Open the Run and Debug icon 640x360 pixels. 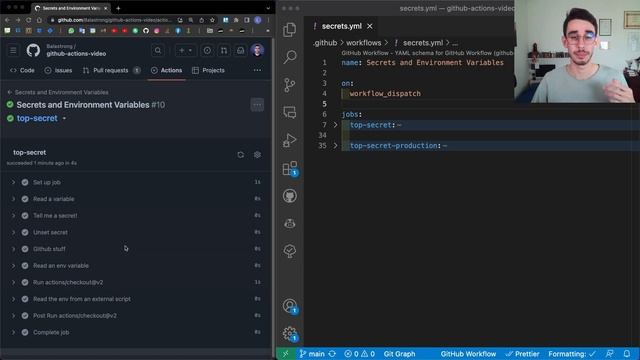click(x=290, y=140)
